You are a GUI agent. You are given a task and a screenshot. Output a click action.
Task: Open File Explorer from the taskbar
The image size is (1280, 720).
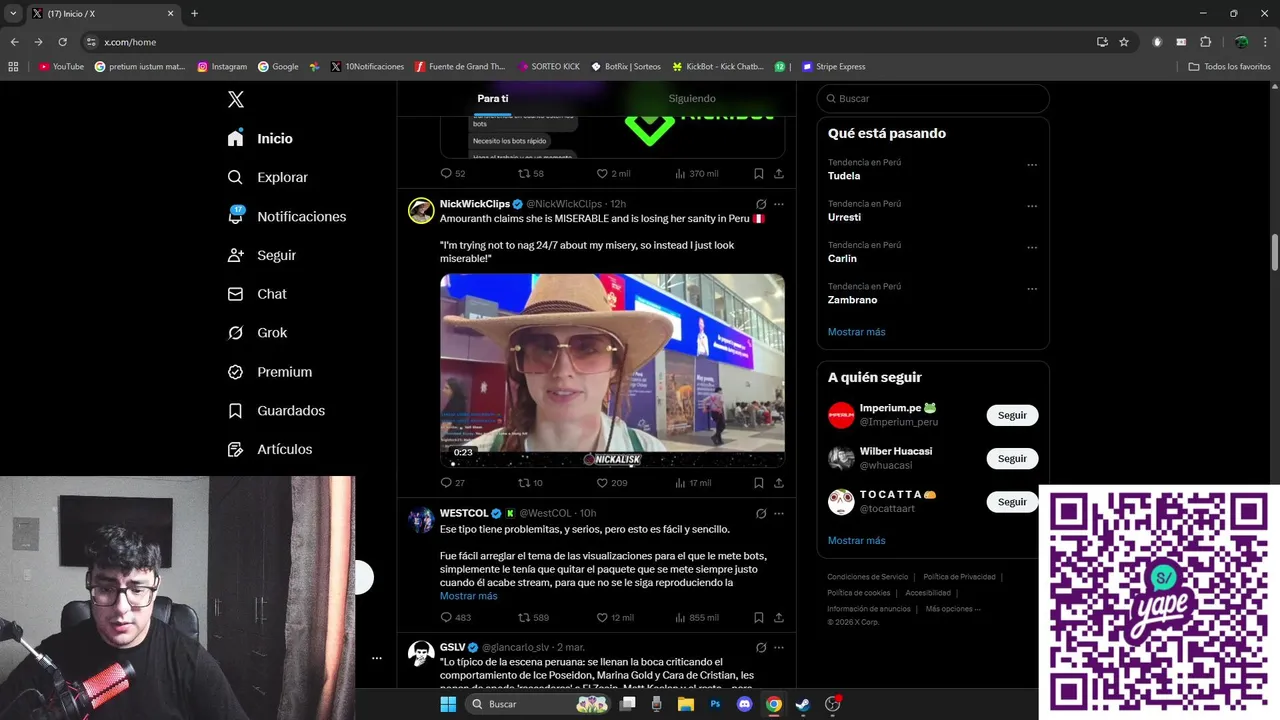pyautogui.click(x=685, y=704)
